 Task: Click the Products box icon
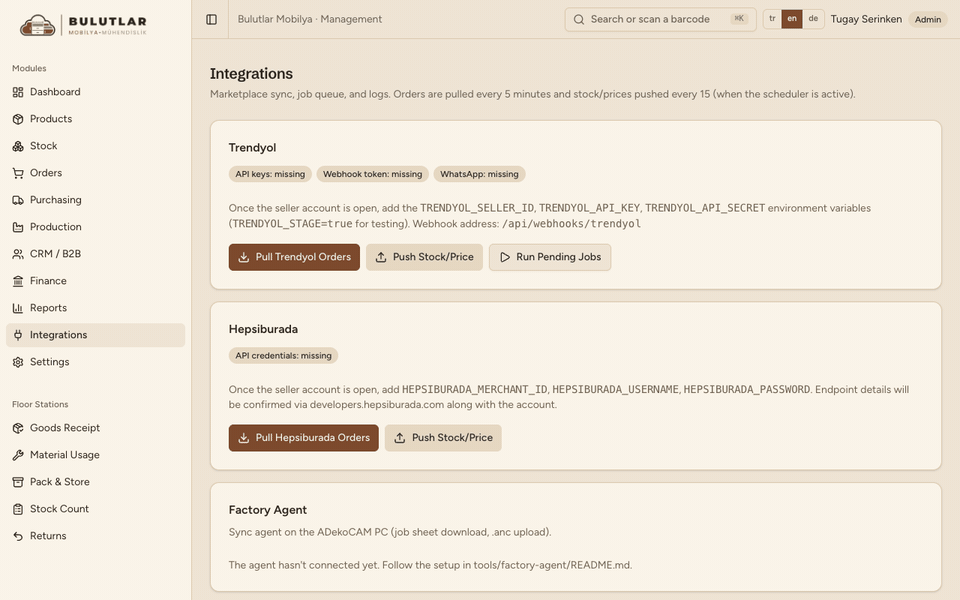pos(18,119)
